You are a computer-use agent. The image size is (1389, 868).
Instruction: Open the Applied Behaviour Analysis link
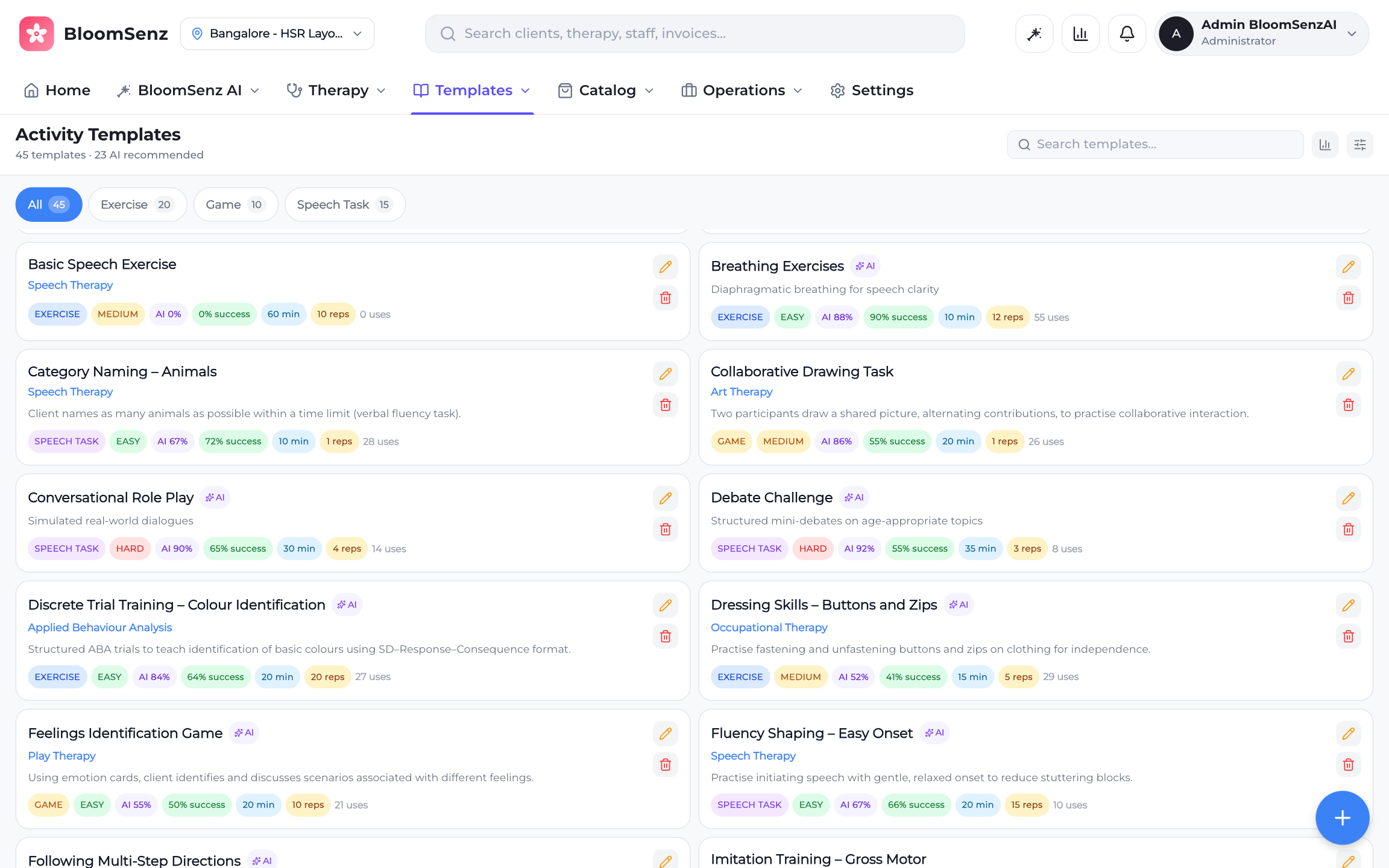100,627
